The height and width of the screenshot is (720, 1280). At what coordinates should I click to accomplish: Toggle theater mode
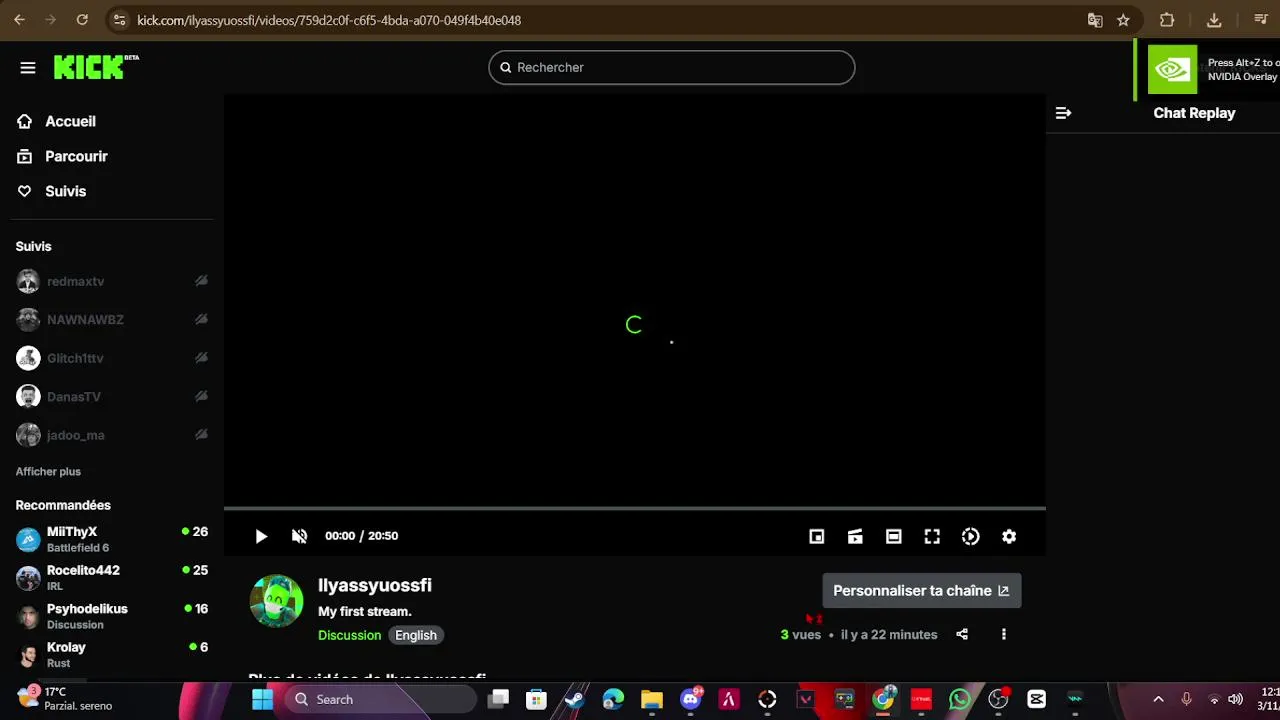tap(893, 536)
